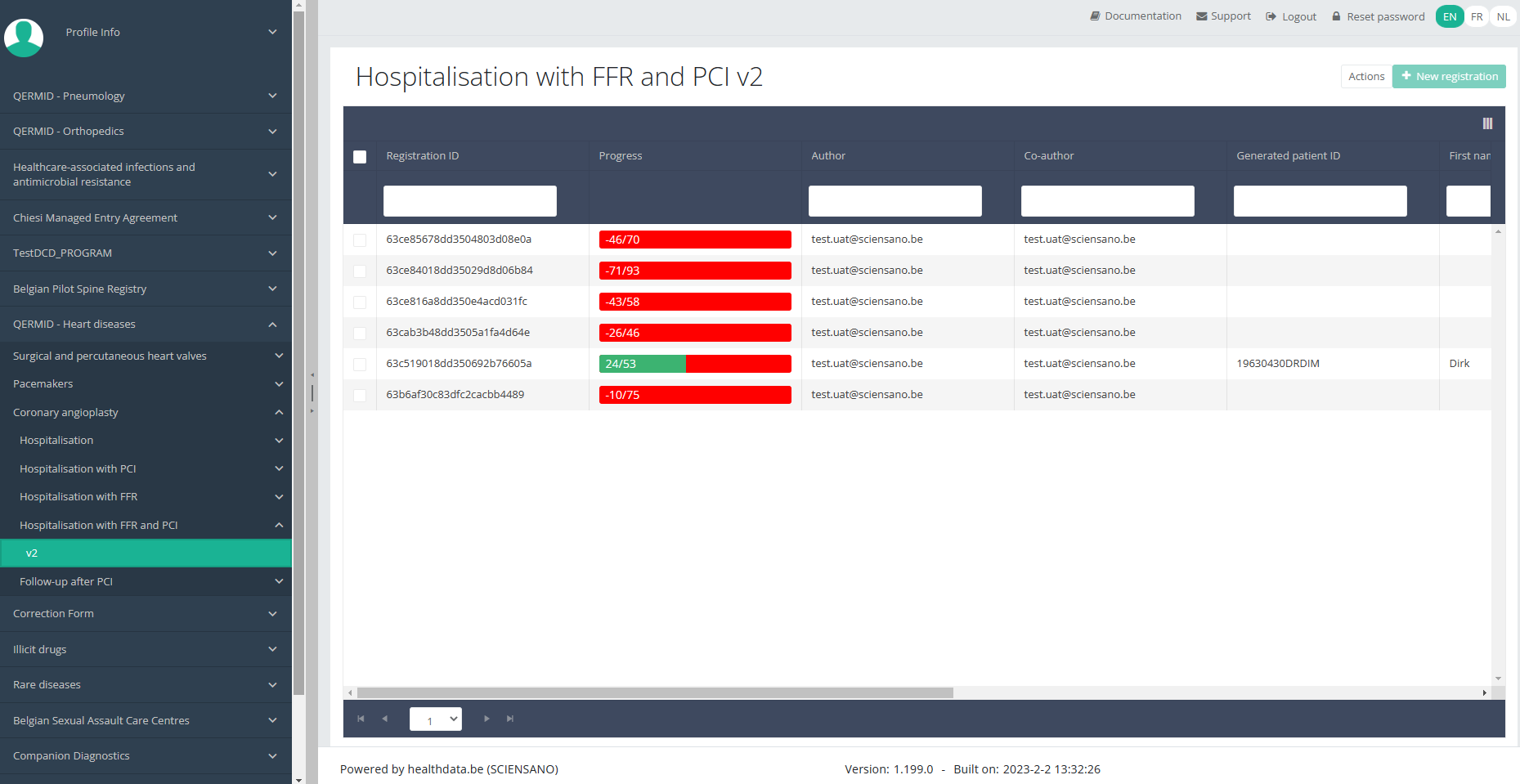The image size is (1520, 784).
Task: Click the column chooser icon in grid header
Action: [x=1487, y=123]
